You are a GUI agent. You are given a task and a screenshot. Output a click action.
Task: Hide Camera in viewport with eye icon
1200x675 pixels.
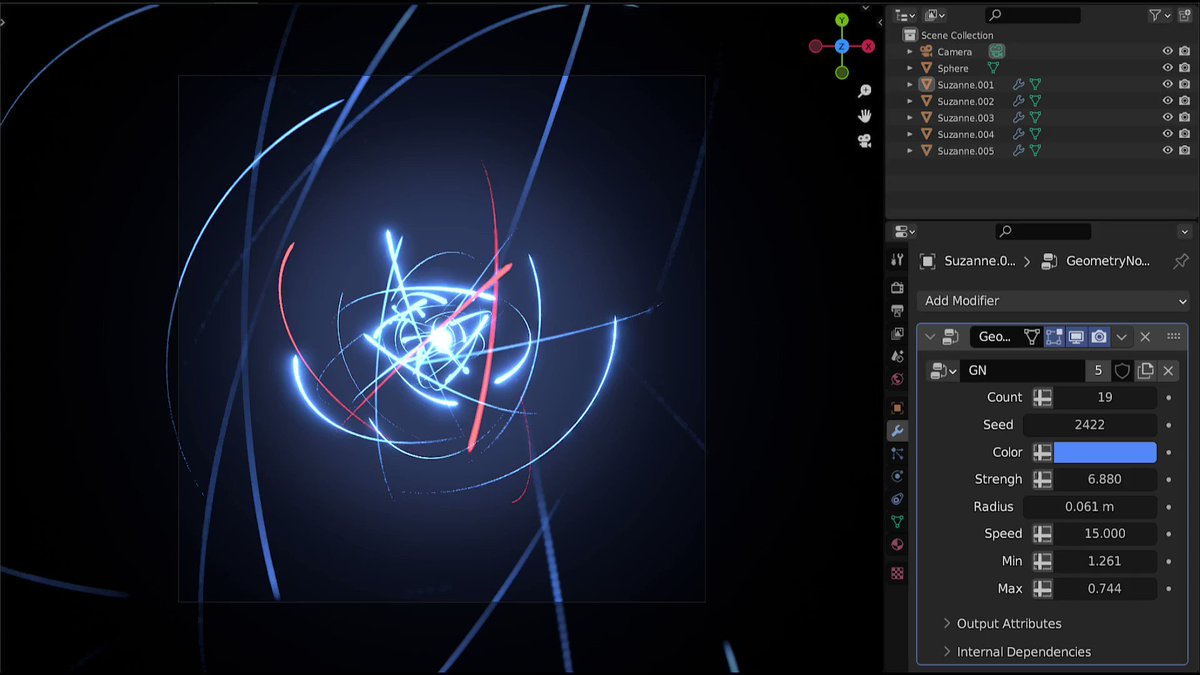(1167, 52)
